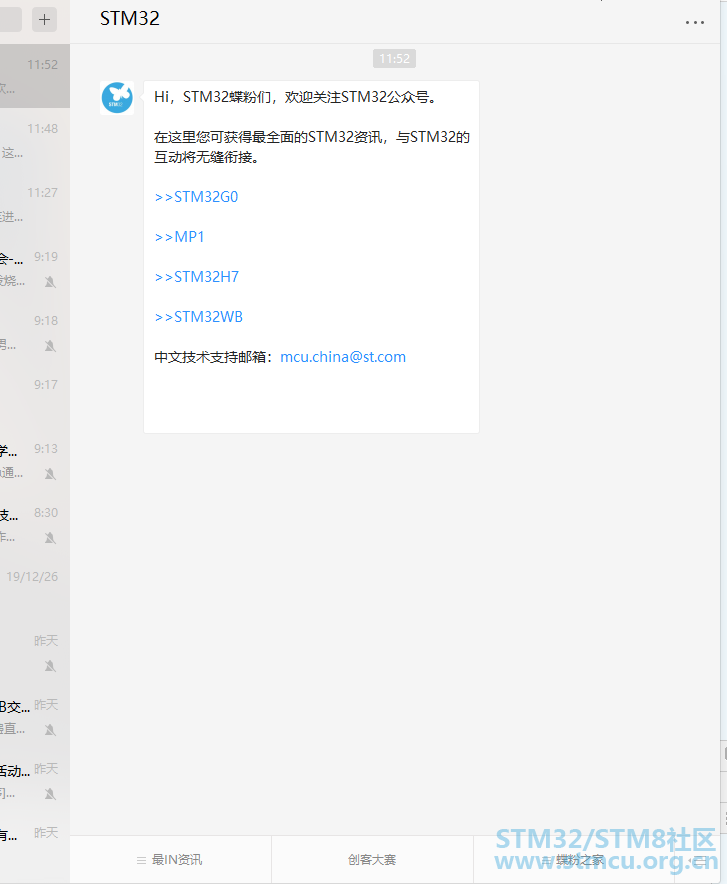
Task: Click the 11:52 message time label
Action: pyautogui.click(x=394, y=59)
